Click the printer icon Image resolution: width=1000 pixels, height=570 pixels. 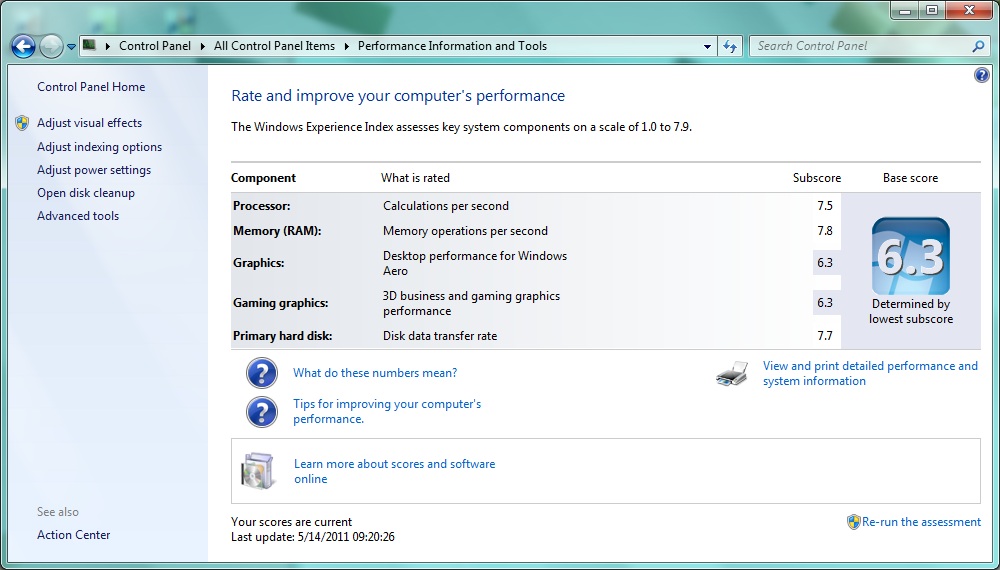[x=732, y=374]
